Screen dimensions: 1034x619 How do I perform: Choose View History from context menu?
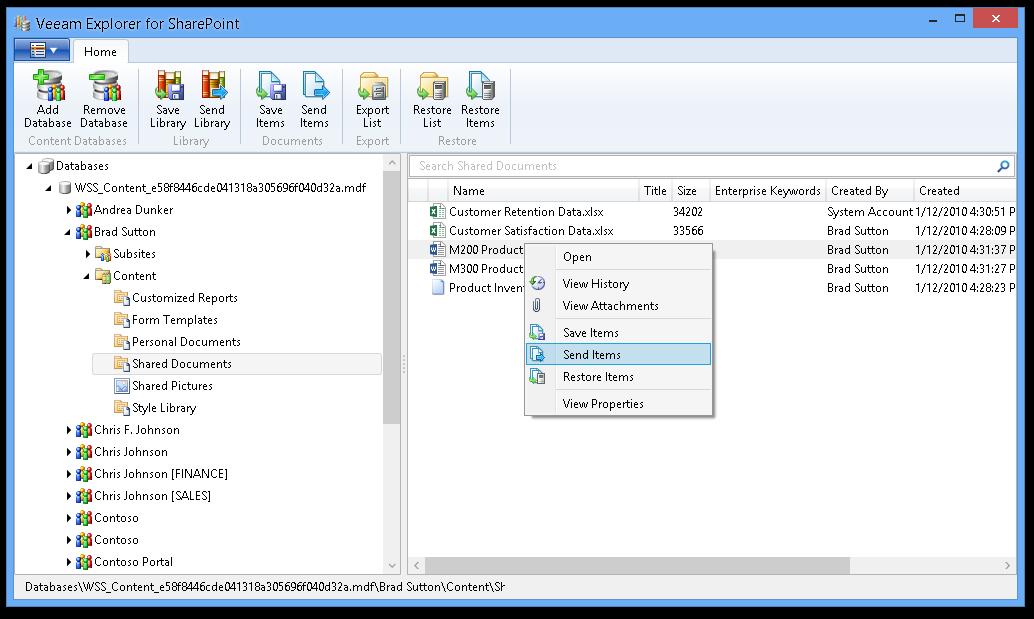(x=619, y=283)
